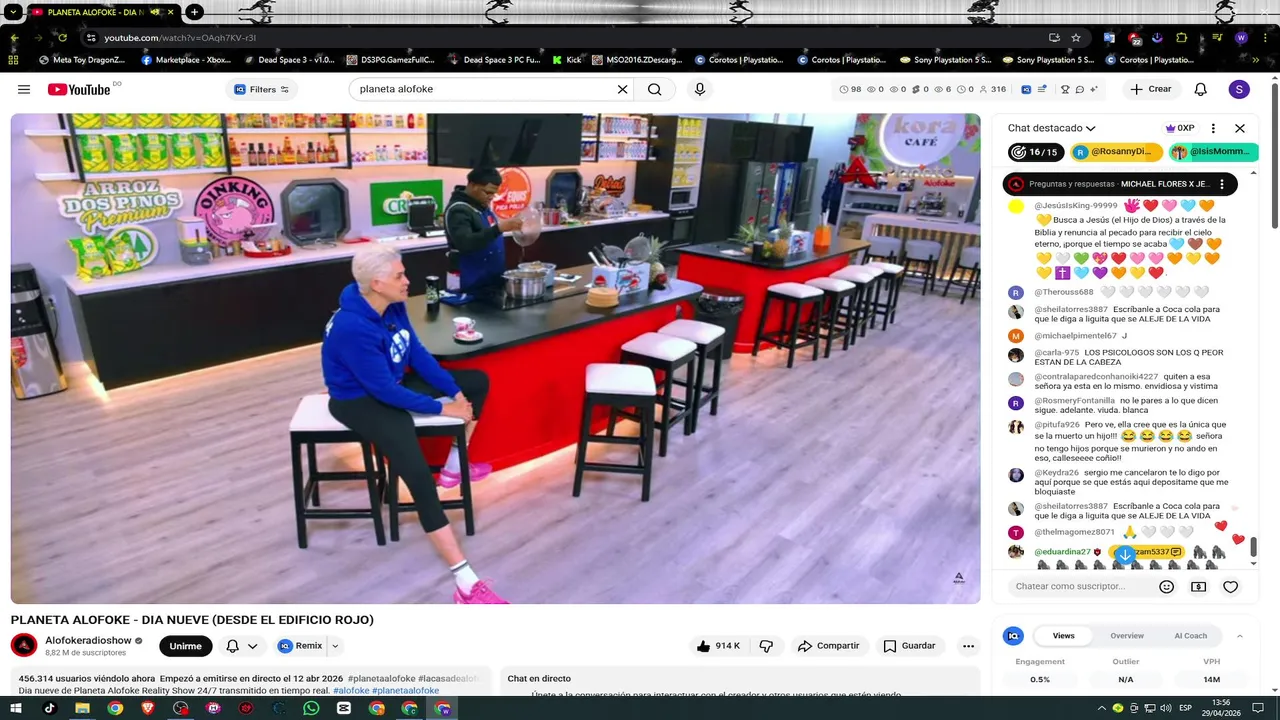This screenshot has height=720, width=1280.
Task: Switch to the AI Coach tab
Action: 1190,636
